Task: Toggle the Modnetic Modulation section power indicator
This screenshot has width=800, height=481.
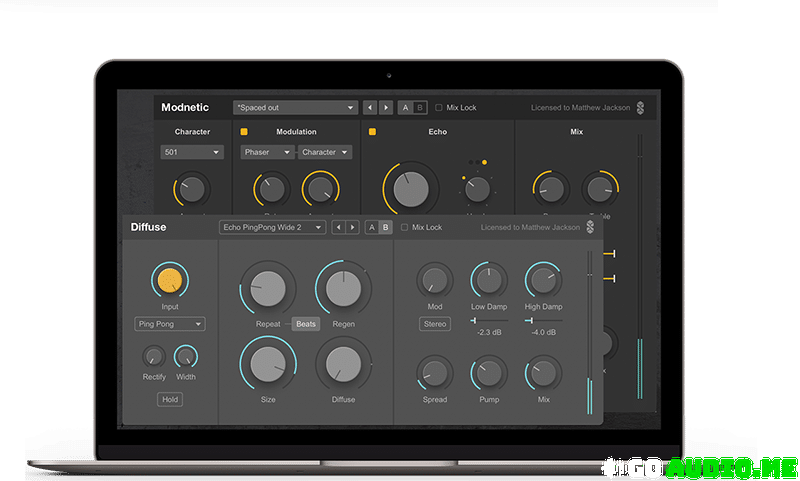Action: point(244,132)
